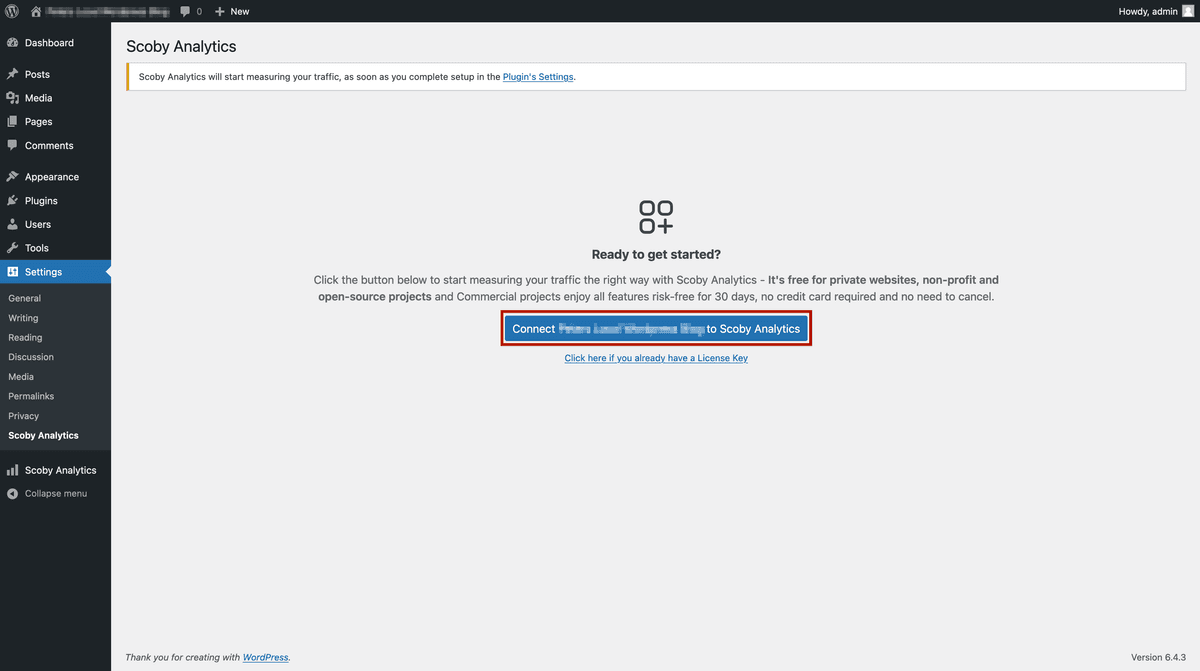The height and width of the screenshot is (671, 1200).
Task: Open the Pages menu item
Action: tap(55, 121)
